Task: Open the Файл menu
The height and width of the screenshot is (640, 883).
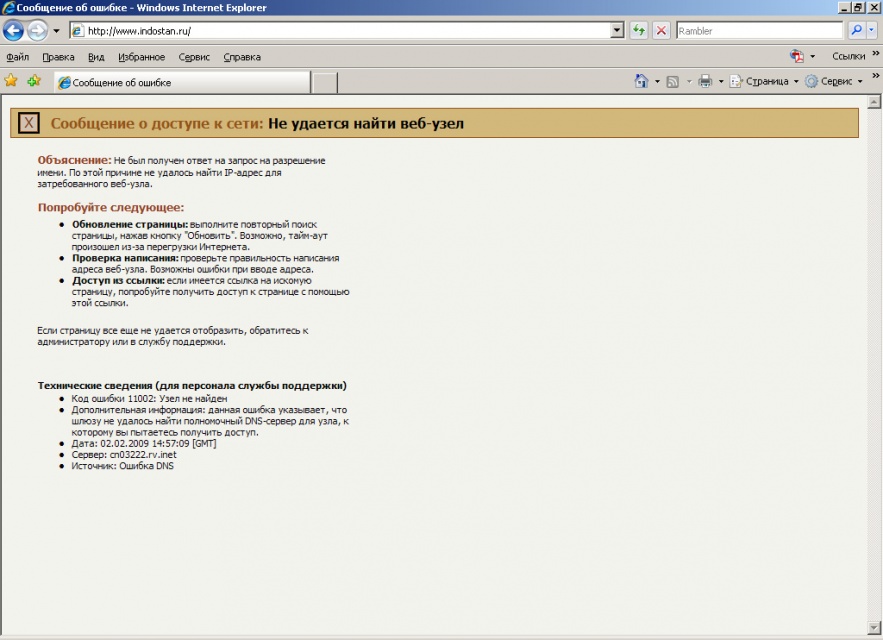Action: tap(18, 57)
